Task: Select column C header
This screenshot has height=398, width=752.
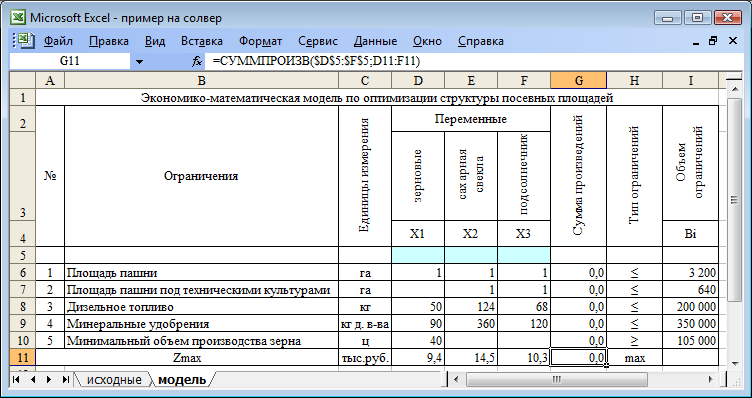Action: (365, 80)
